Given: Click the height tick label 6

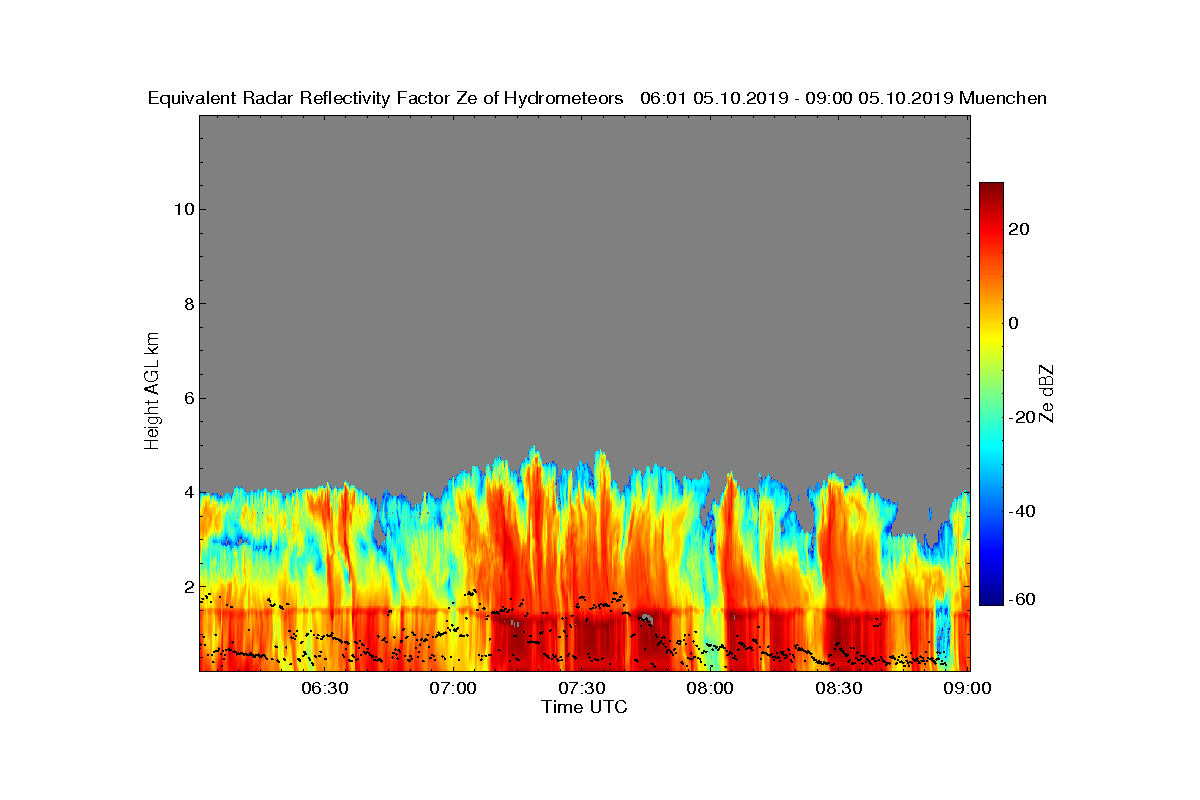Looking at the screenshot, I should [187, 398].
